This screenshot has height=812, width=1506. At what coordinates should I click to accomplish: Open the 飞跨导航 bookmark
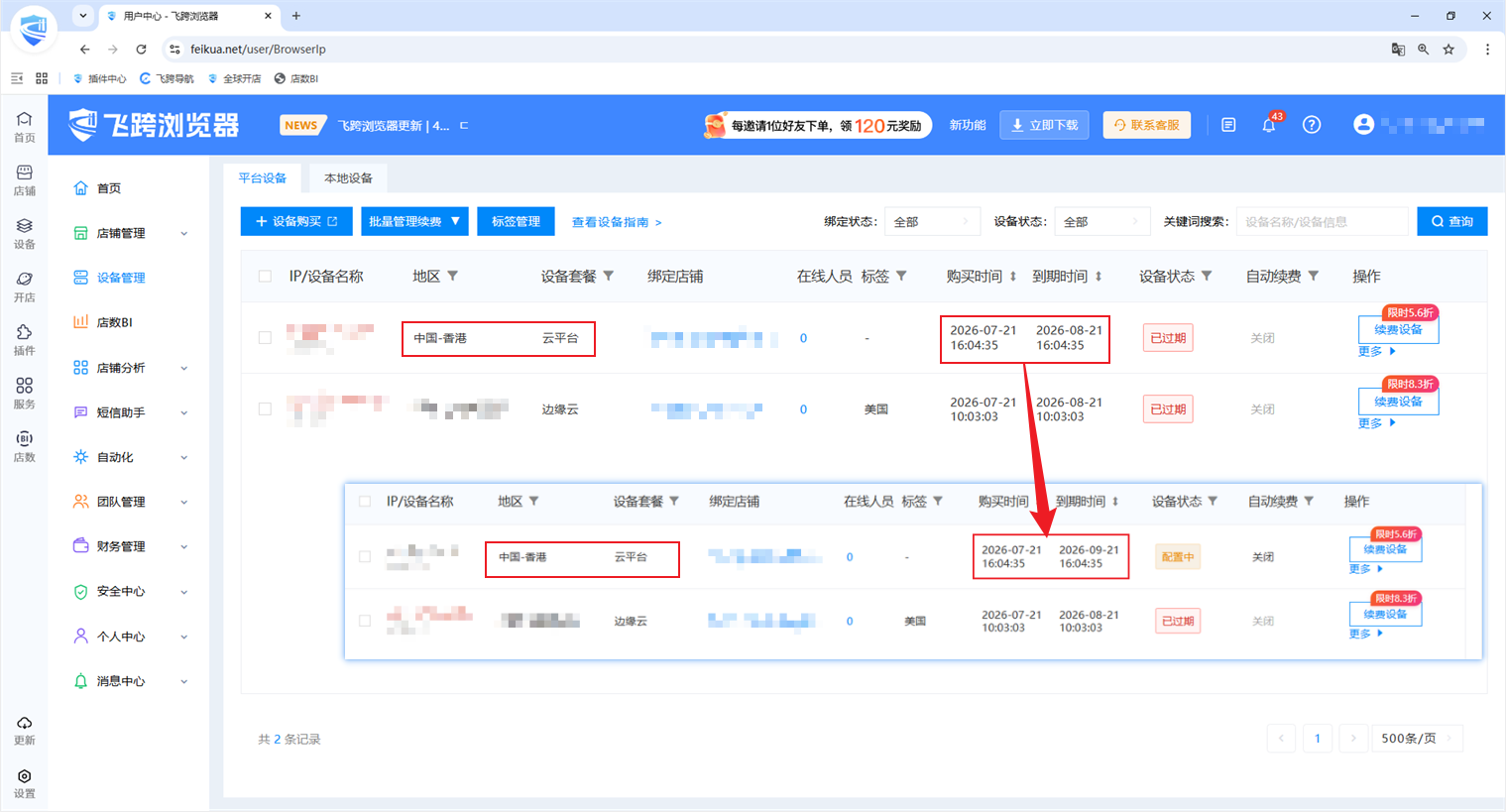pyautogui.click(x=167, y=78)
